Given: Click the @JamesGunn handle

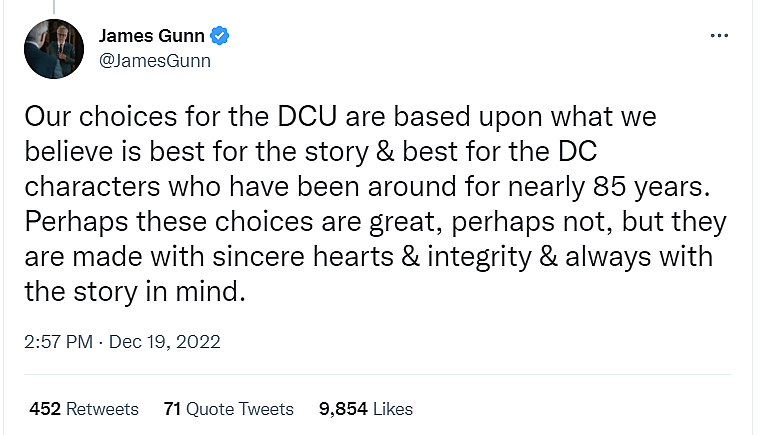Looking at the screenshot, I should coord(155,60).
